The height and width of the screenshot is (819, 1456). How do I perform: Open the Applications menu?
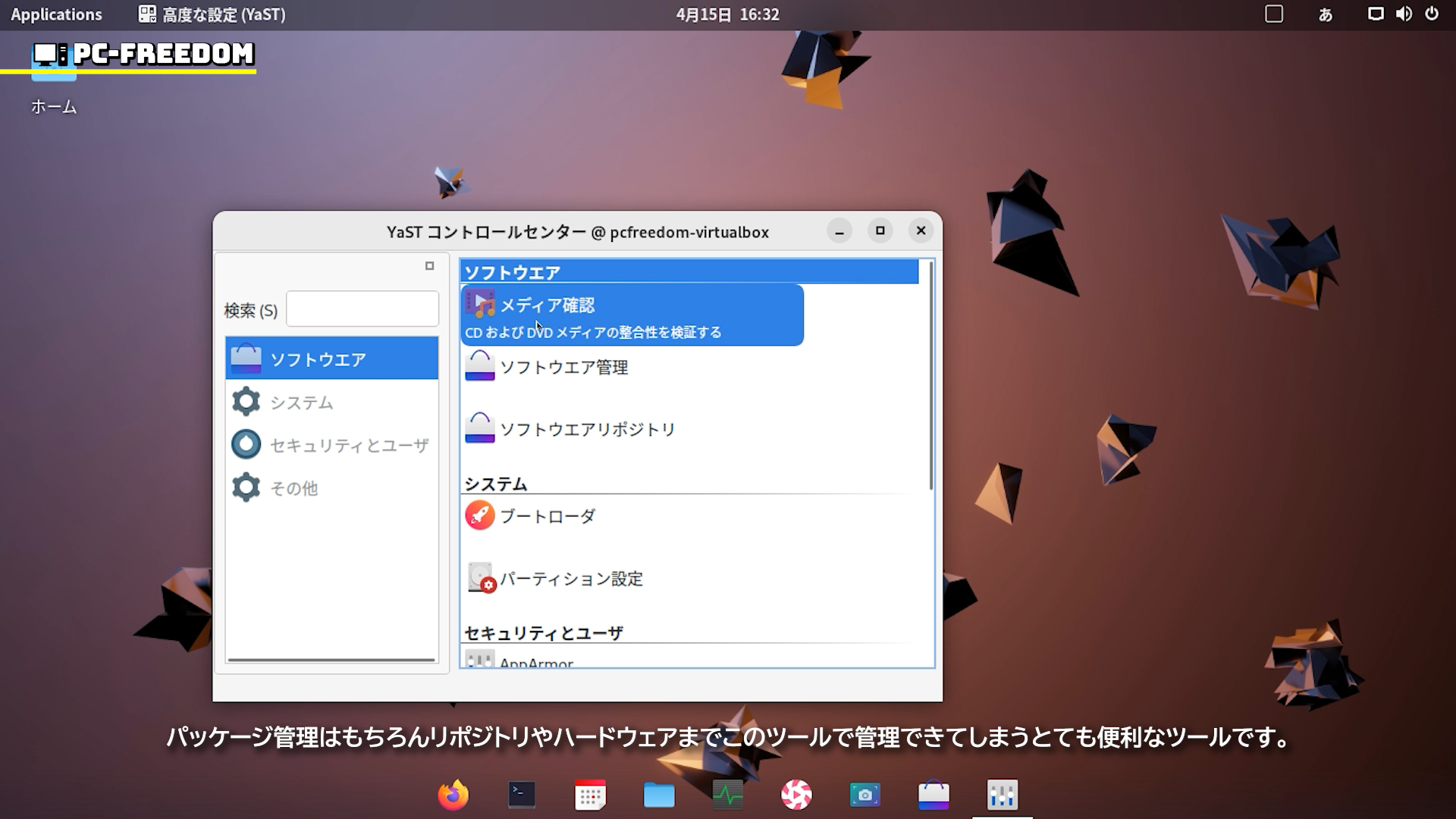[x=56, y=14]
